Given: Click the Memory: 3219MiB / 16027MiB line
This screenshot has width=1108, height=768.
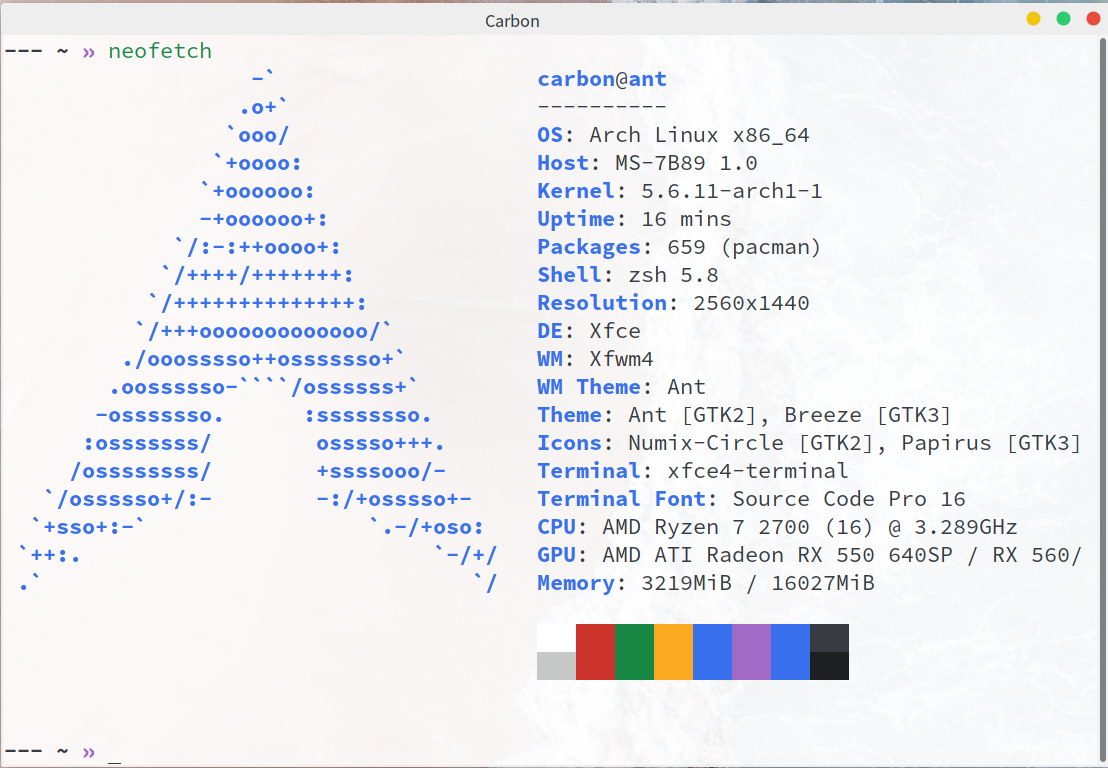Looking at the screenshot, I should [706, 583].
